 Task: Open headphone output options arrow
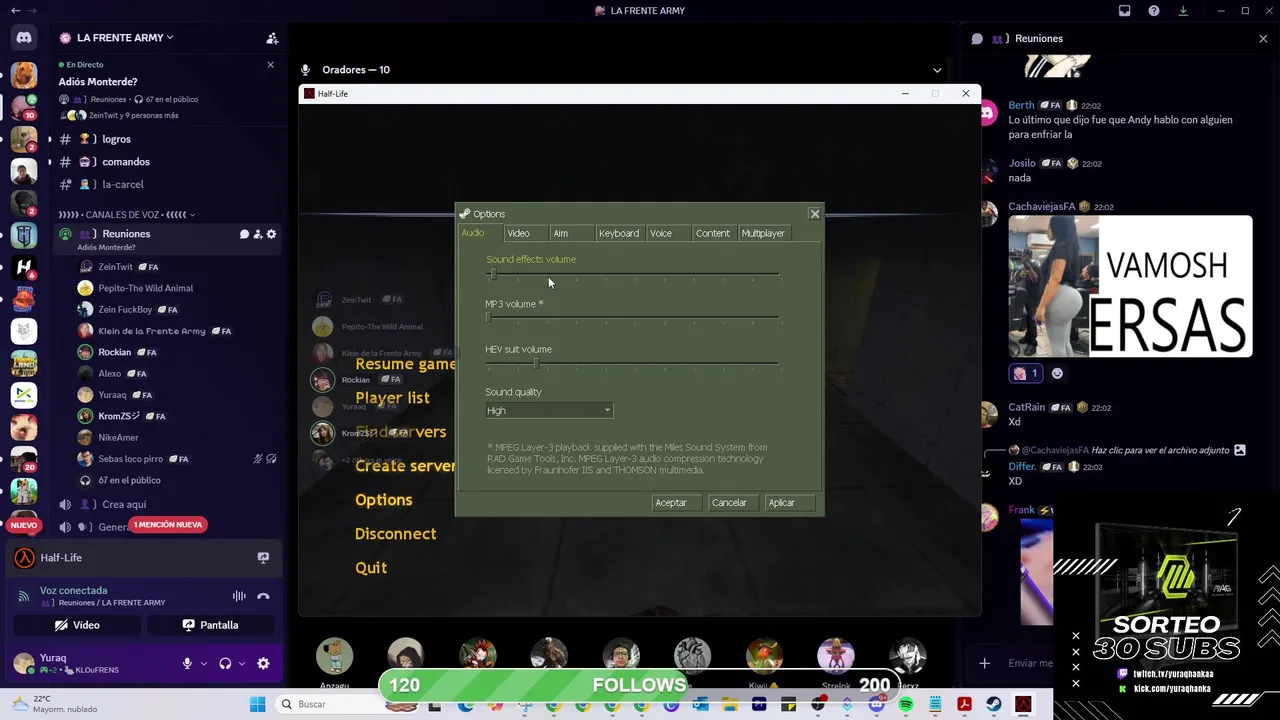[241, 663]
